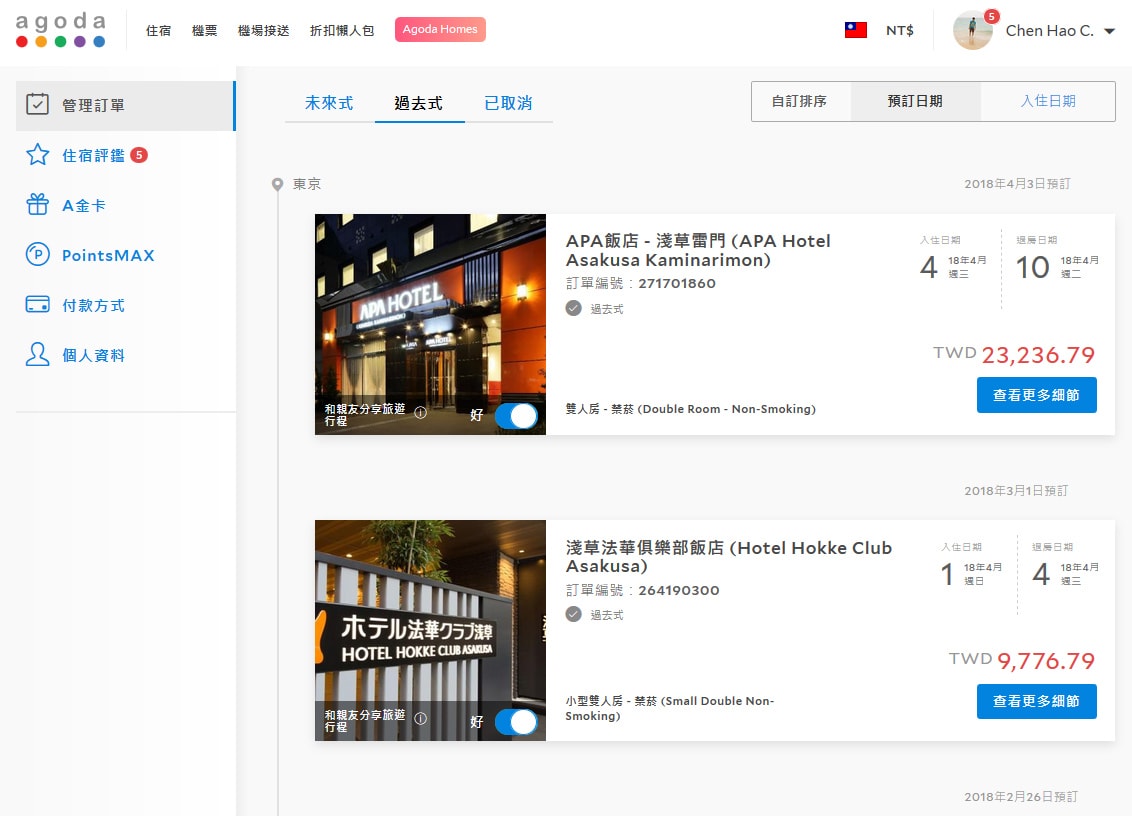
Task: Sort bookings by 預訂日期
Action: coord(915,101)
